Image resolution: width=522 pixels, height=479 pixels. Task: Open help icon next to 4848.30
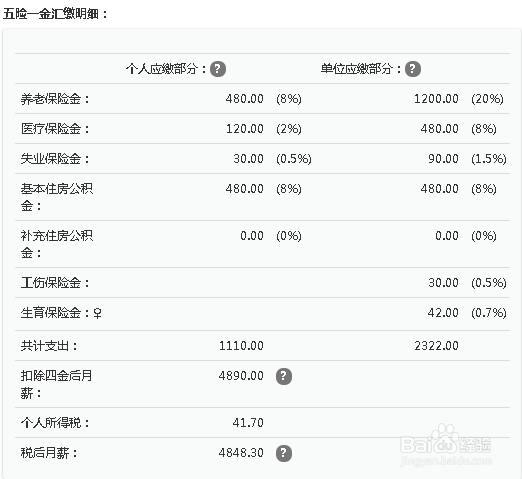click(x=284, y=453)
